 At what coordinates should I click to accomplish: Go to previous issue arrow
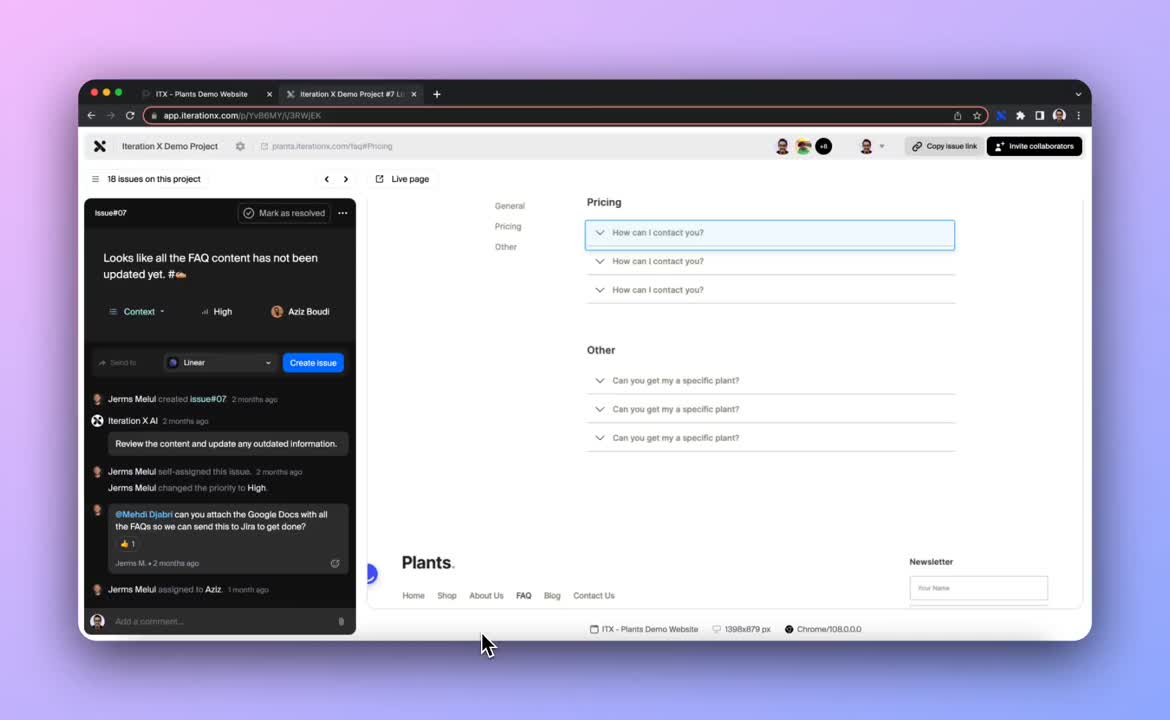327,179
